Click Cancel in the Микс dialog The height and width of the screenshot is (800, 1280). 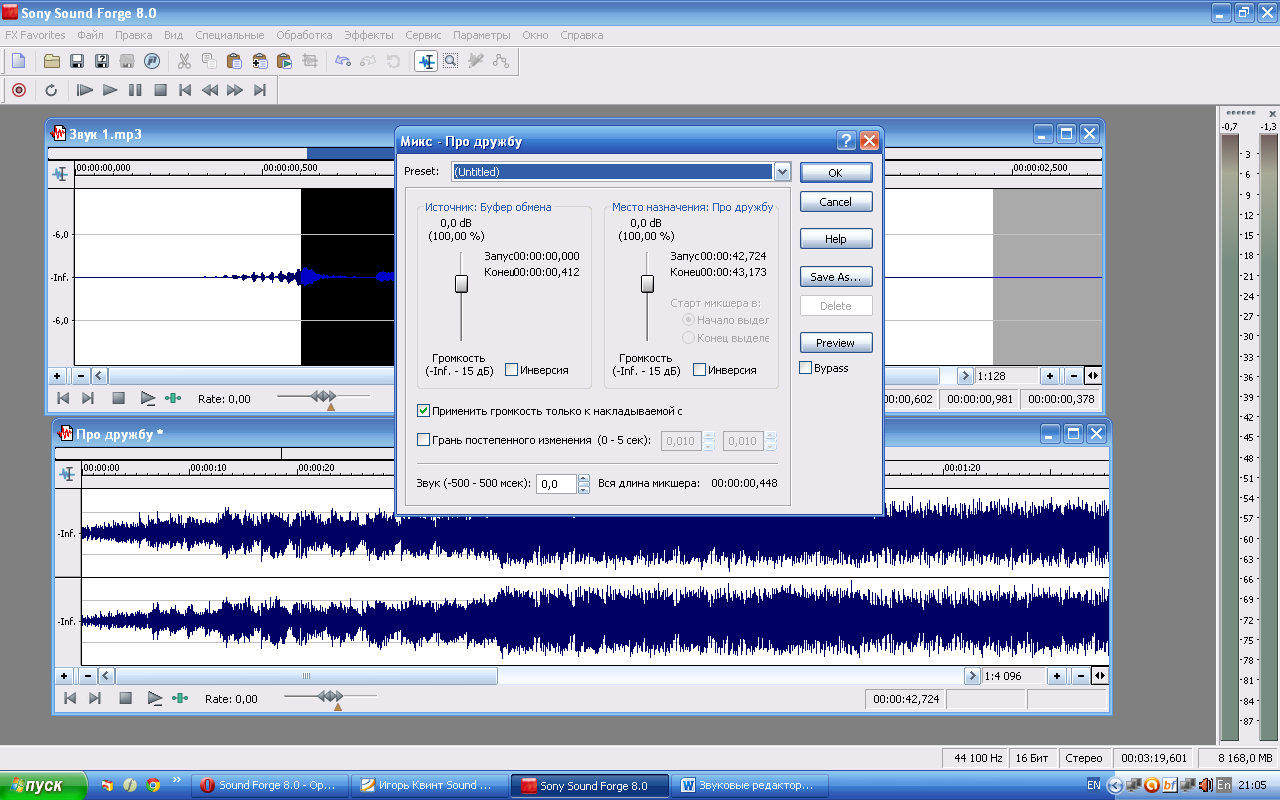[x=836, y=202]
